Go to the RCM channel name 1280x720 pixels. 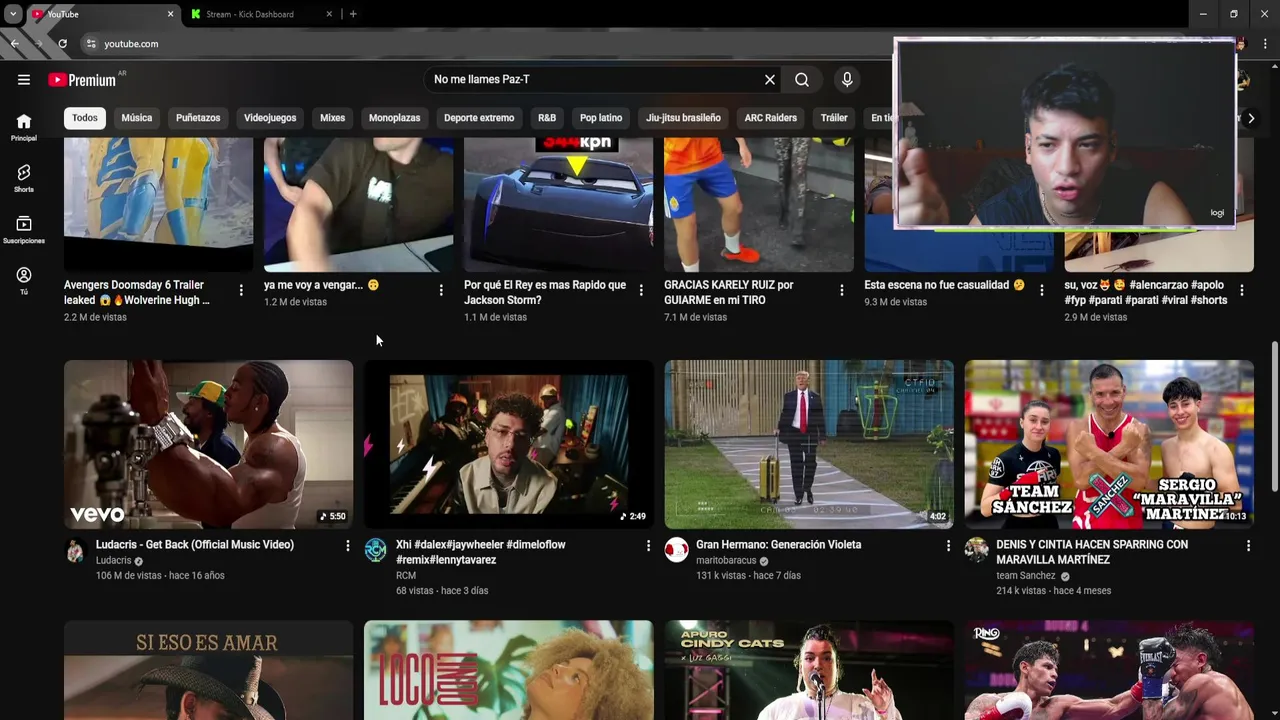pyautogui.click(x=406, y=576)
